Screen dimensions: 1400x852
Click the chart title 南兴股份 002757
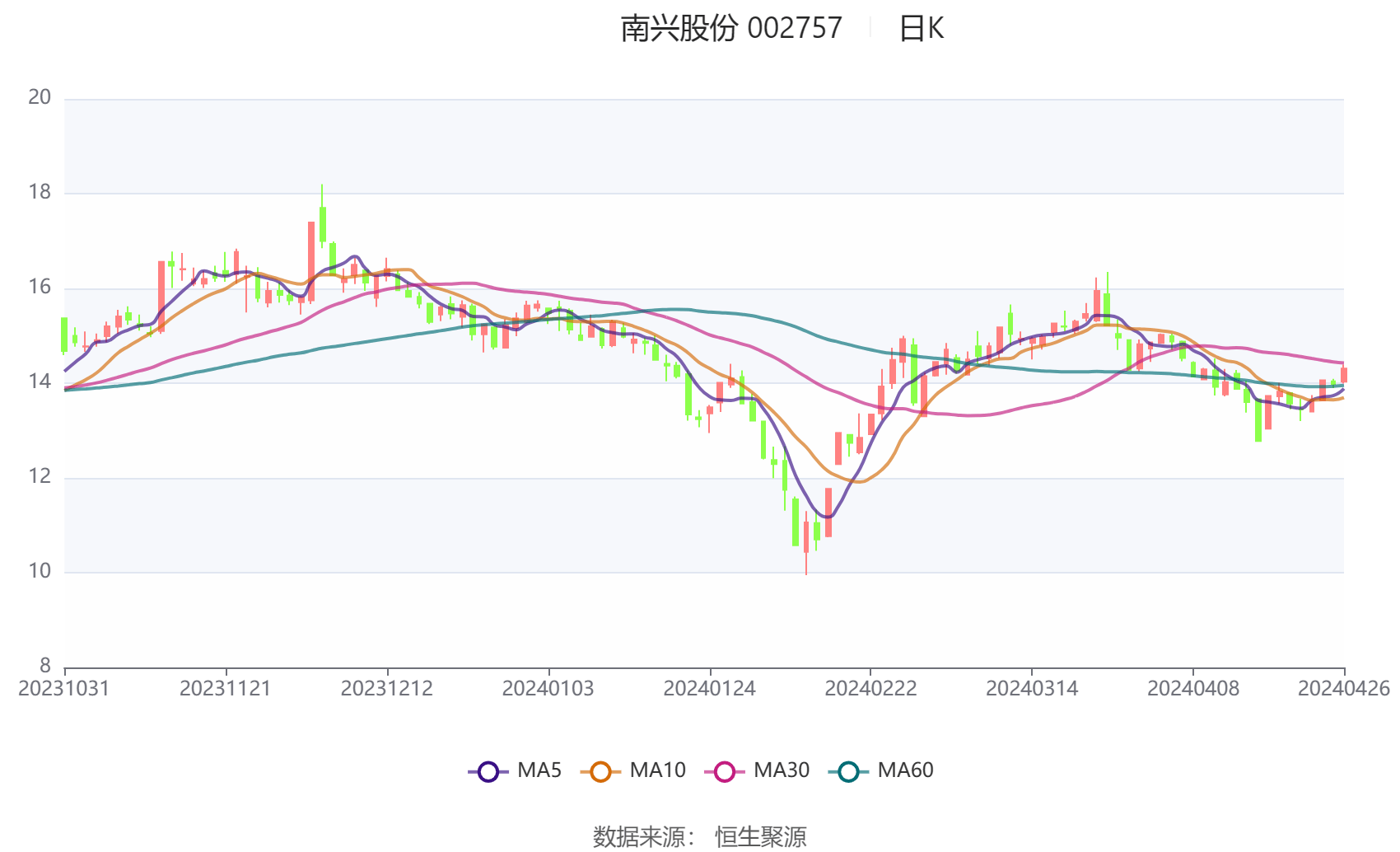pyautogui.click(x=731, y=29)
